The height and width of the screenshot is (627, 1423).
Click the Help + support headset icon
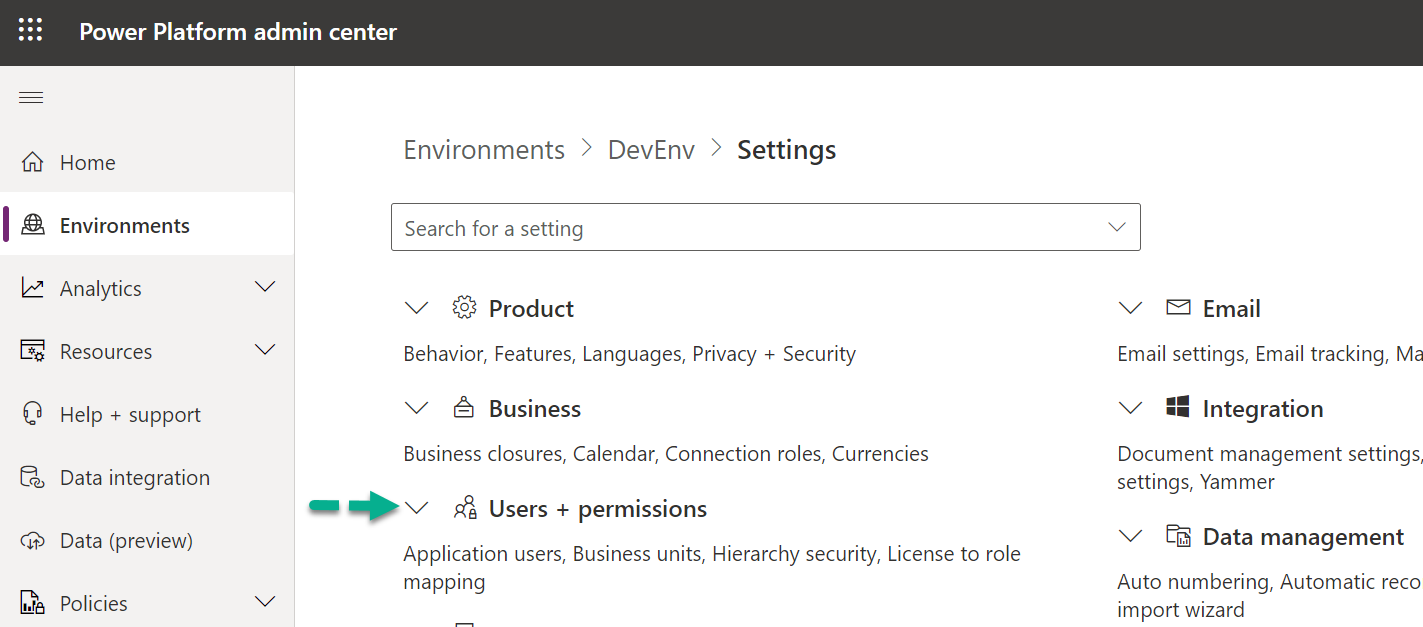point(33,414)
